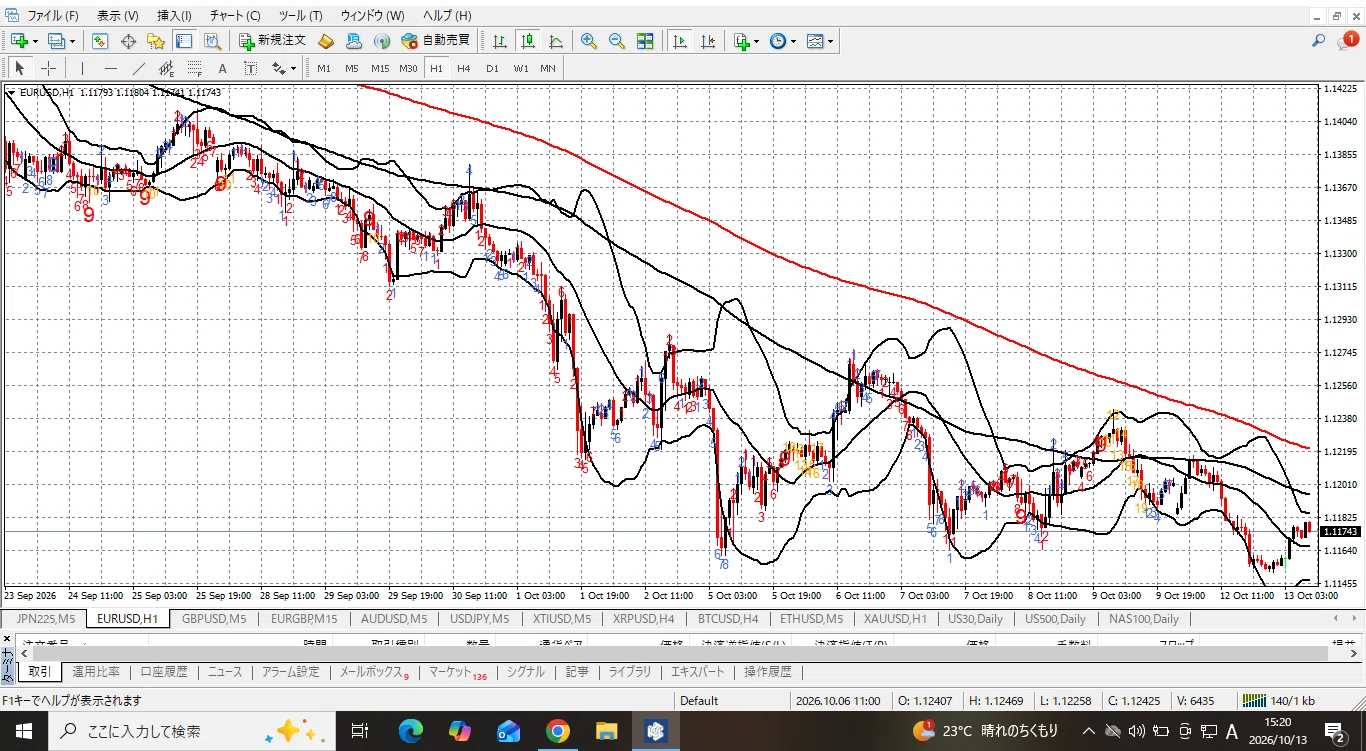Toggle chart shift from right edge
Image resolution: width=1366 pixels, height=751 pixels.
pyautogui.click(x=708, y=41)
